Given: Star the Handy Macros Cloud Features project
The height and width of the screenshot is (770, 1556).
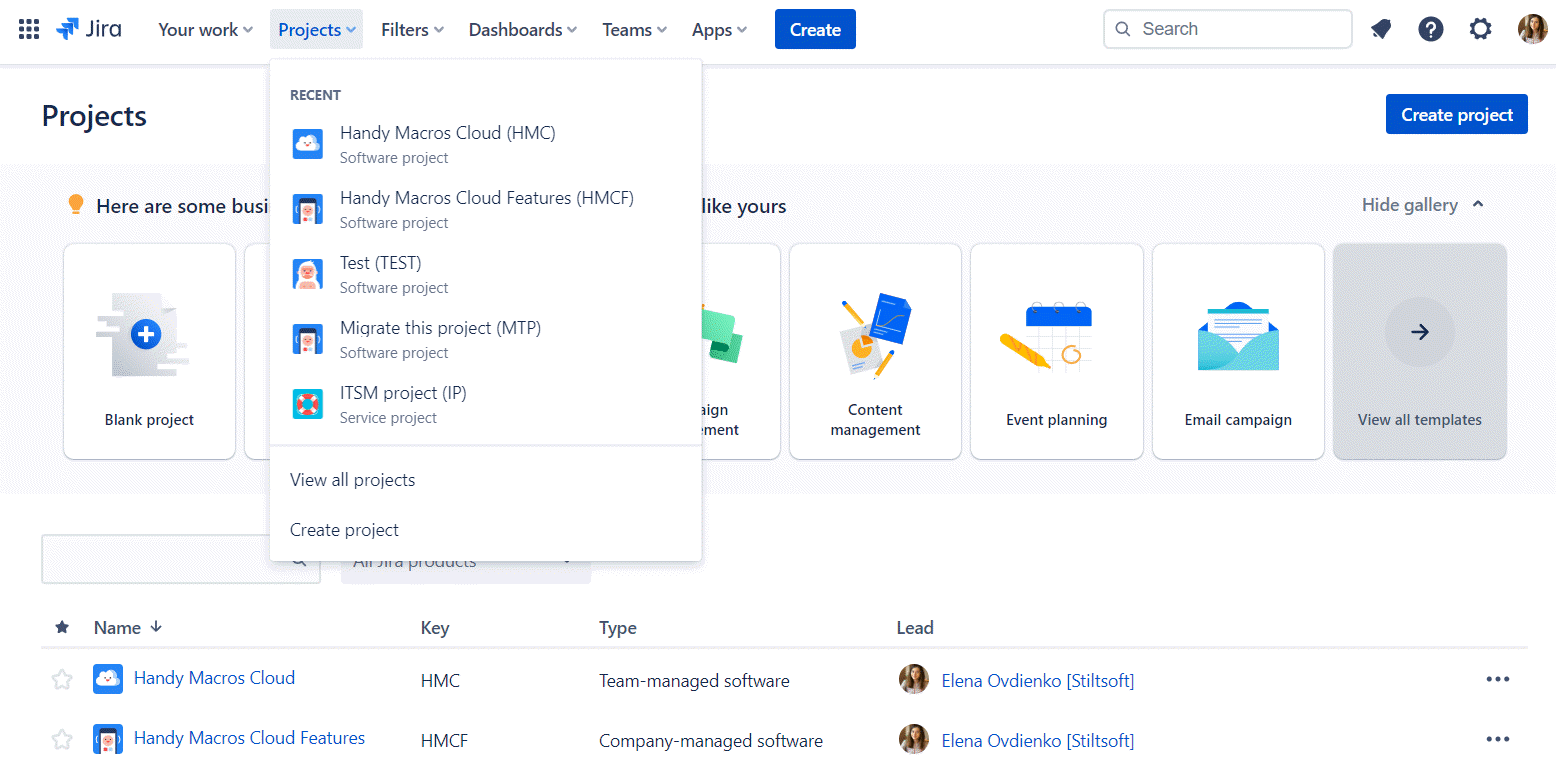Looking at the screenshot, I should [x=62, y=740].
